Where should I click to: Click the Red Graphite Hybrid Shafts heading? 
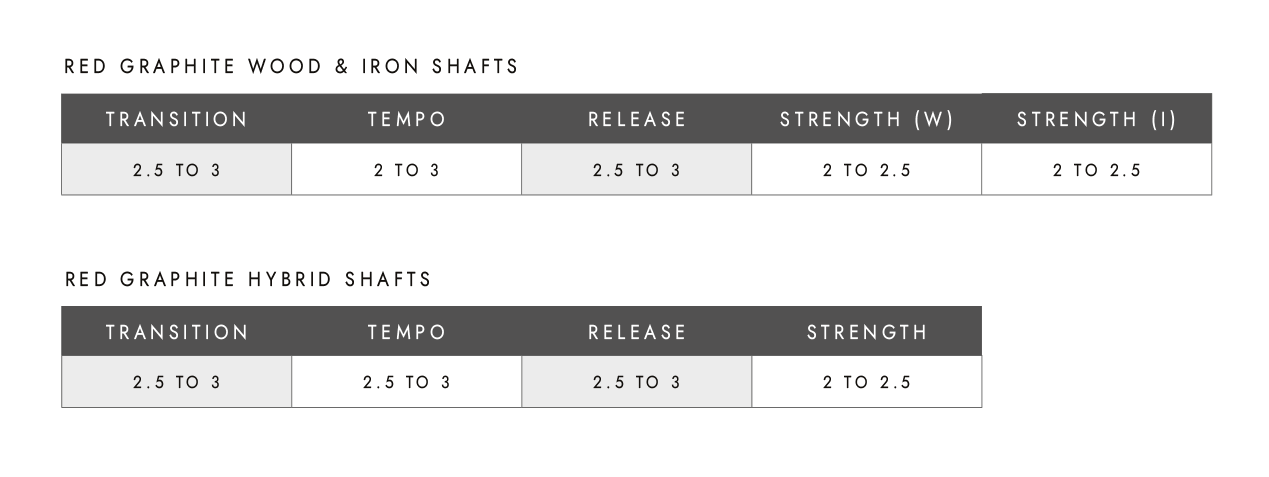pos(248,280)
